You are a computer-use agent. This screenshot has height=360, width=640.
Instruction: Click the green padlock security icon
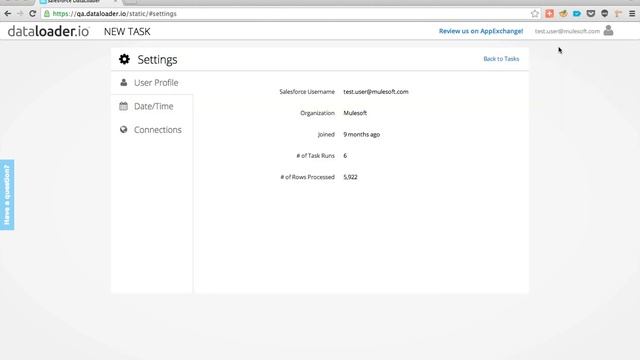tap(47, 13)
